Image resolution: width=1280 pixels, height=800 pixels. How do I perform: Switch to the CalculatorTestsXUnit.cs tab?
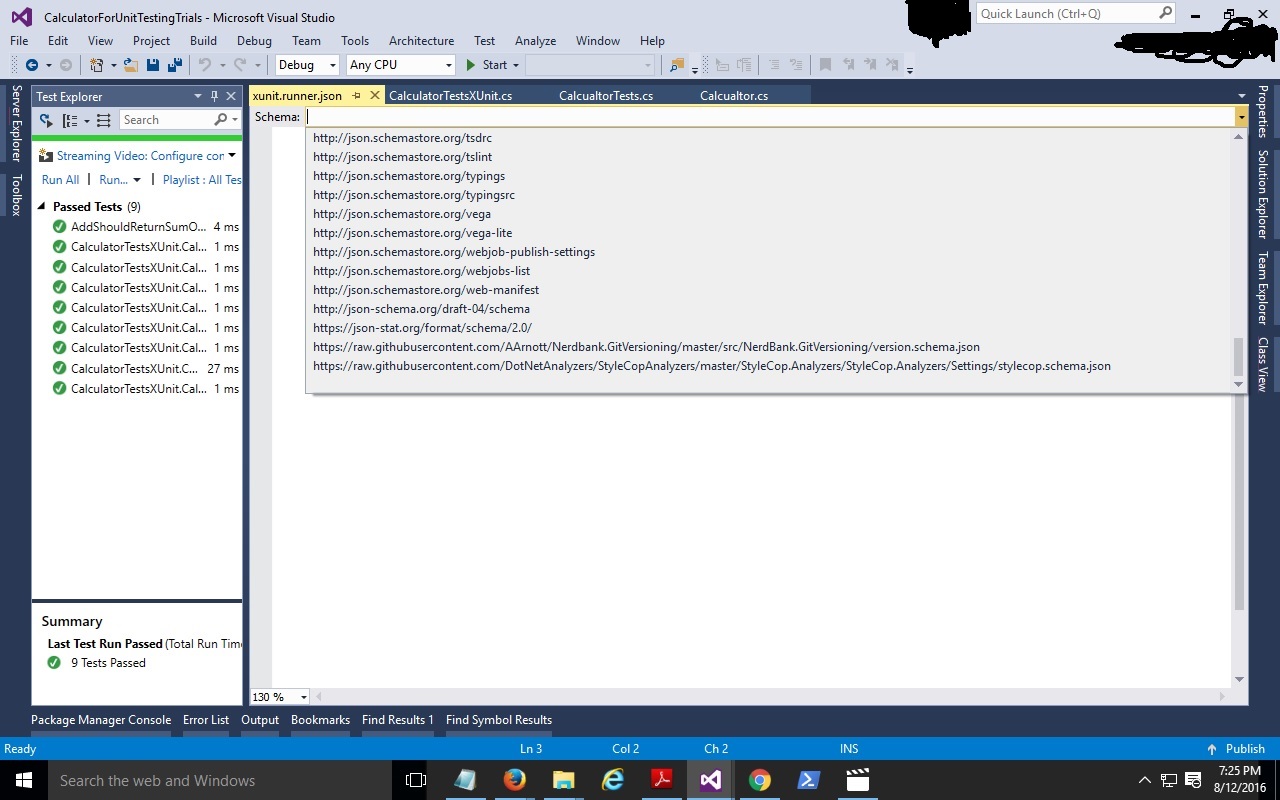(450, 96)
